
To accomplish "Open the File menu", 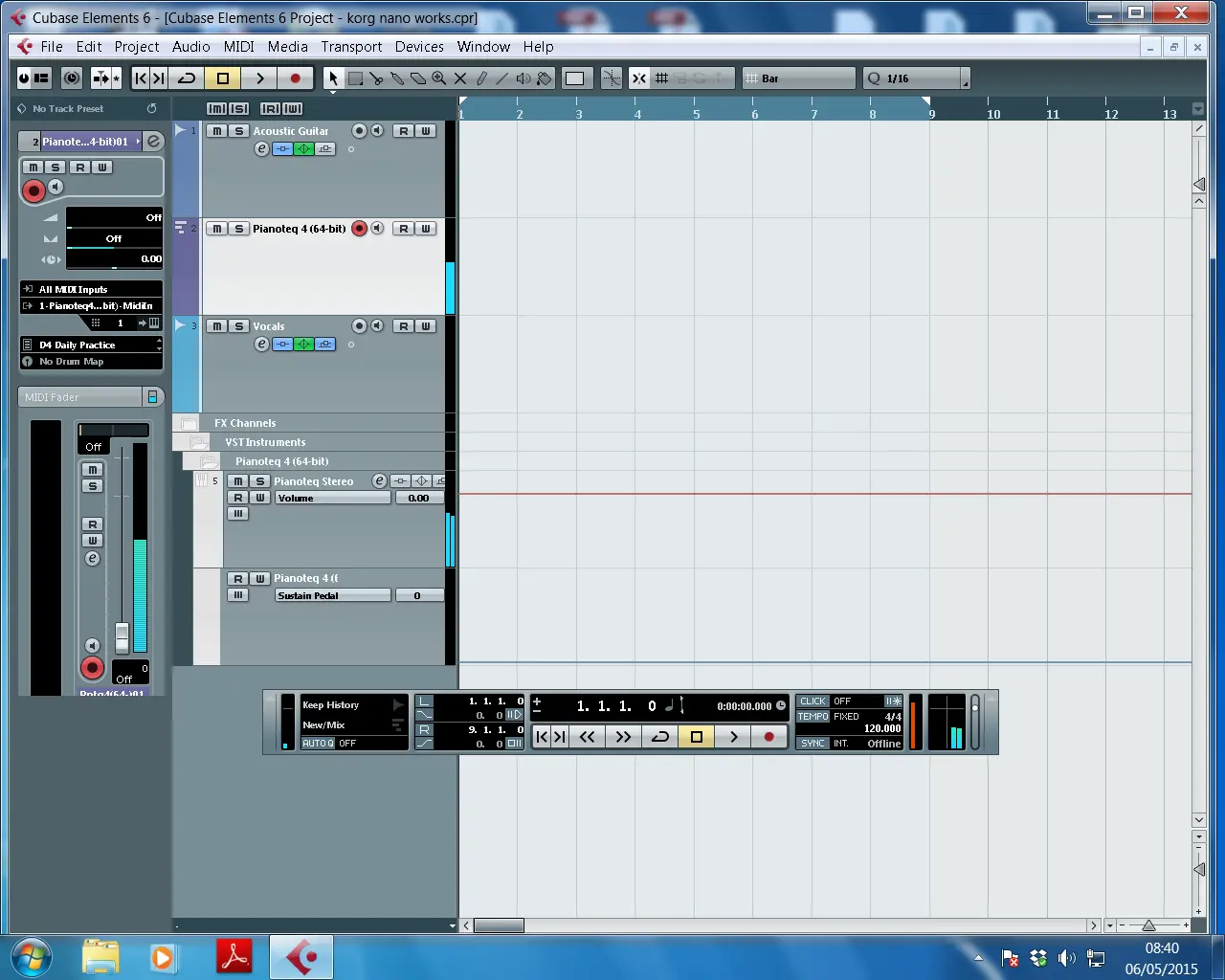I will 52,46.
